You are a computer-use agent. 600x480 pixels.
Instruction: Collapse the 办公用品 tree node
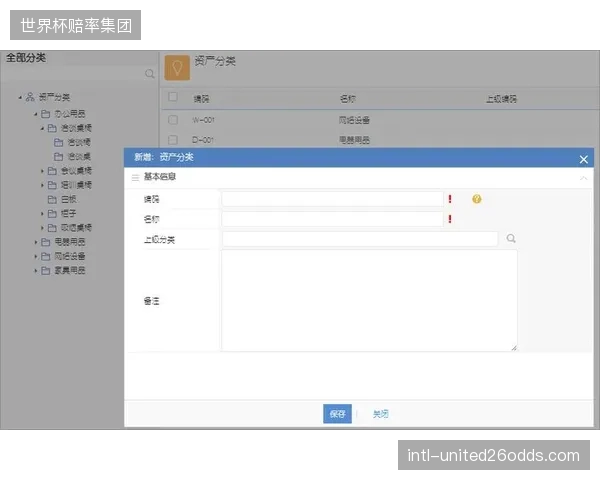pos(36,114)
